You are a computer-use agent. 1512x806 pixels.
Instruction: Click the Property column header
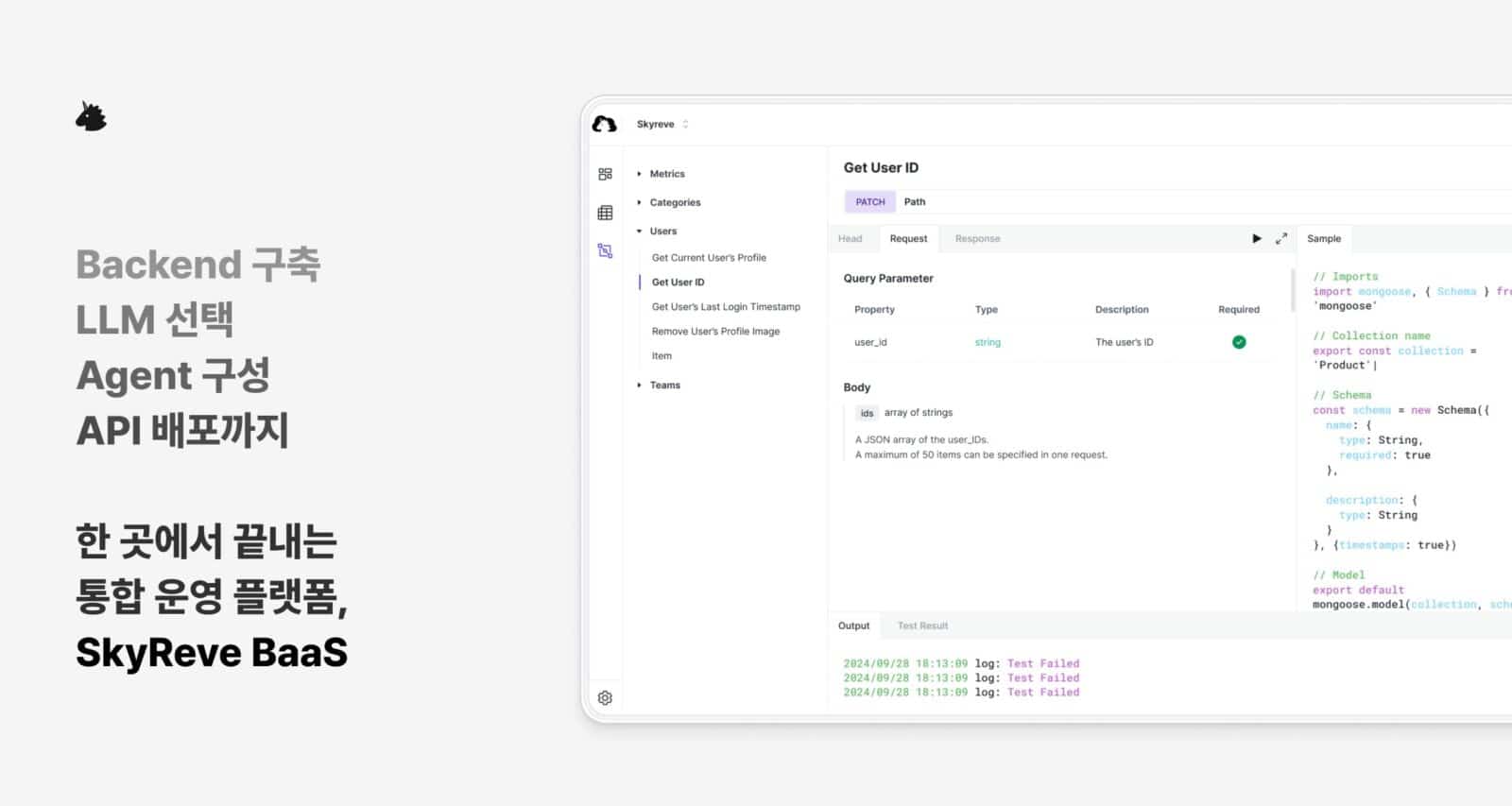pos(874,309)
